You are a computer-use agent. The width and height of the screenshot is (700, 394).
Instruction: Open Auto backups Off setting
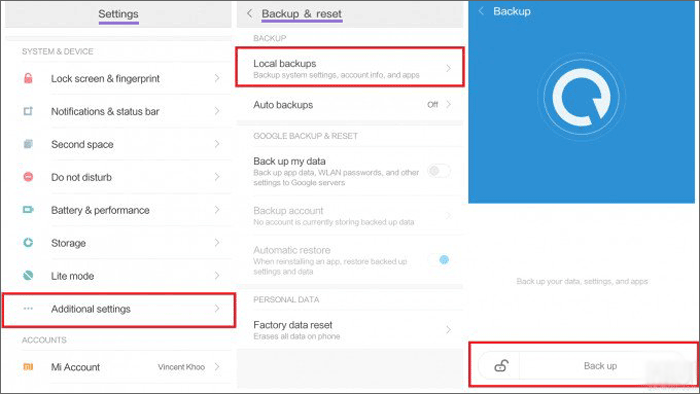pyautogui.click(x=350, y=105)
